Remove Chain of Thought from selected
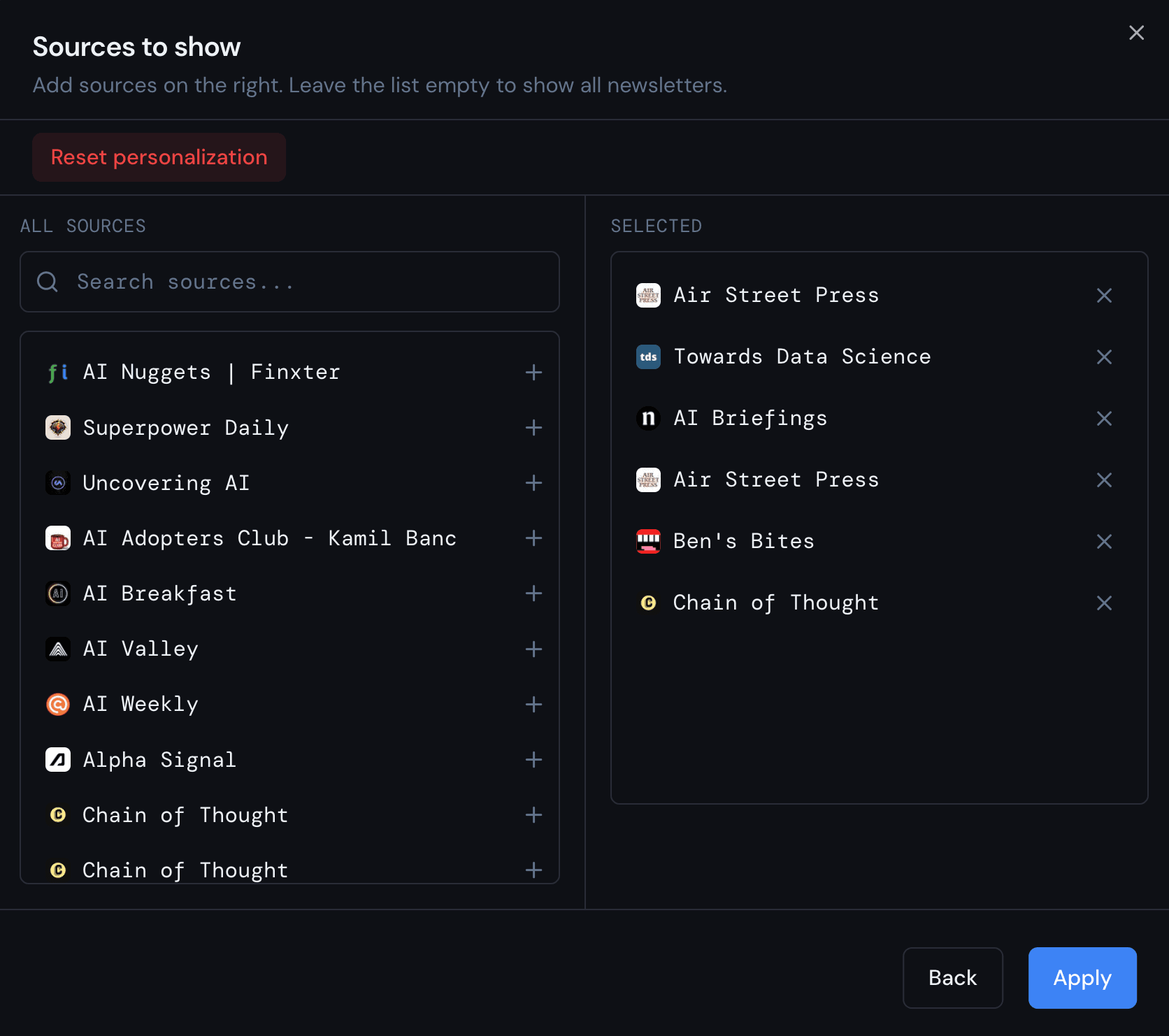 point(1104,603)
